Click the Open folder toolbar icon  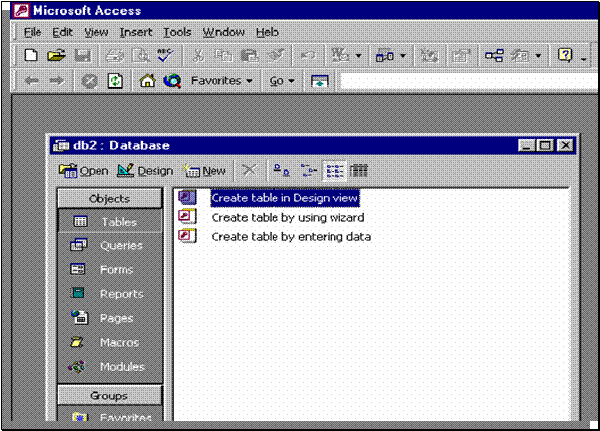pyautogui.click(x=55, y=56)
